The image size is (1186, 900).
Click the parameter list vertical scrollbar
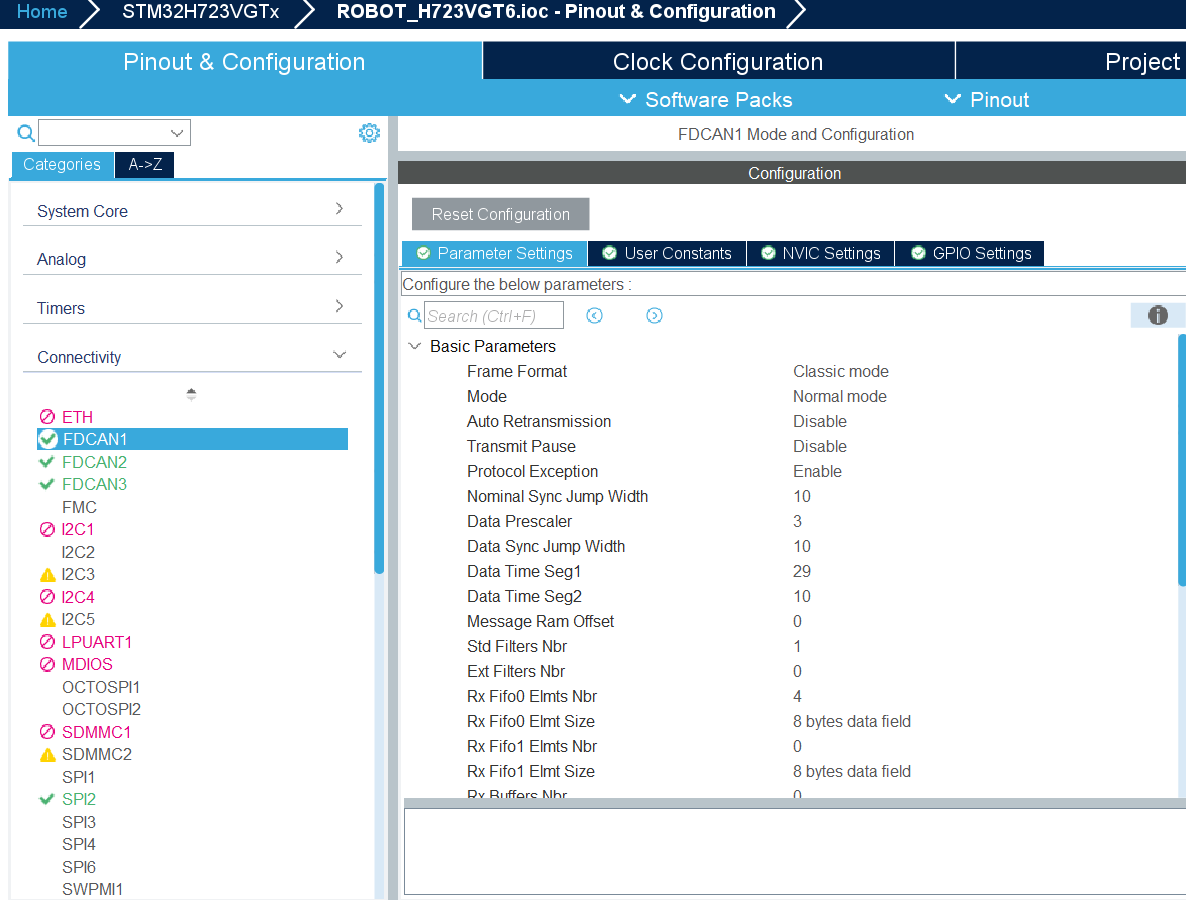(1181, 461)
